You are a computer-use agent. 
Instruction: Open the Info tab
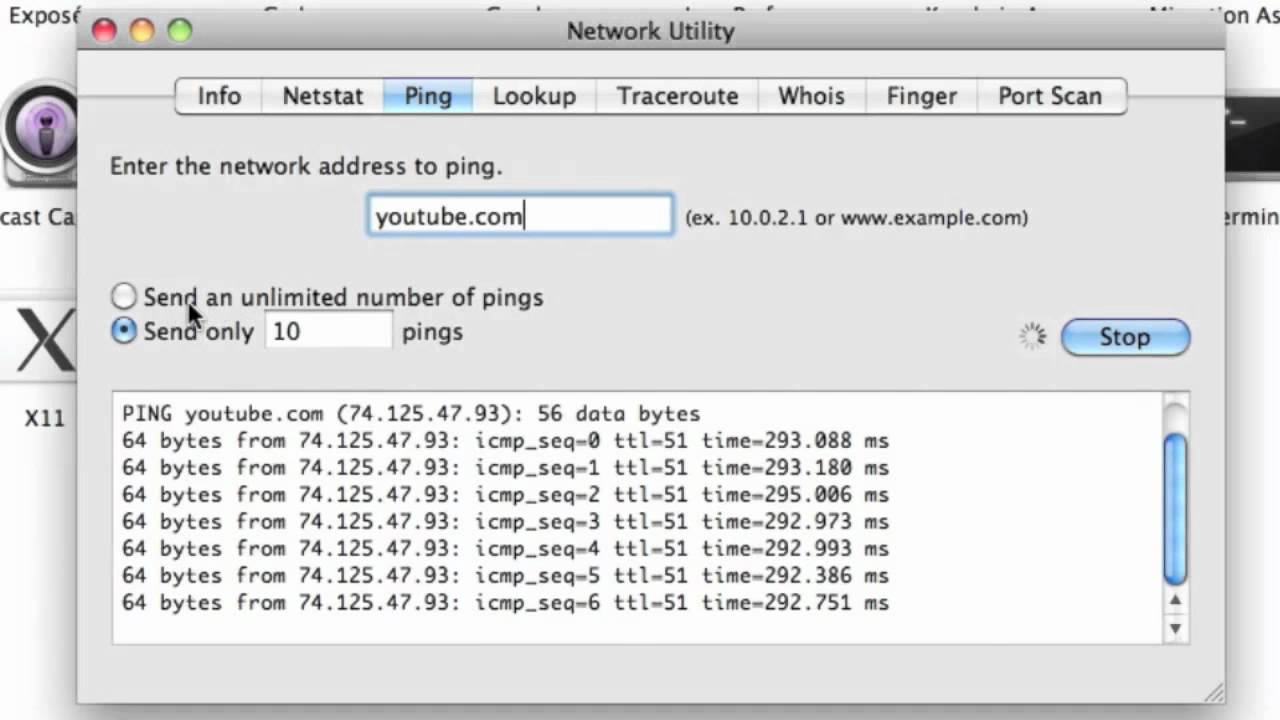tap(219, 96)
